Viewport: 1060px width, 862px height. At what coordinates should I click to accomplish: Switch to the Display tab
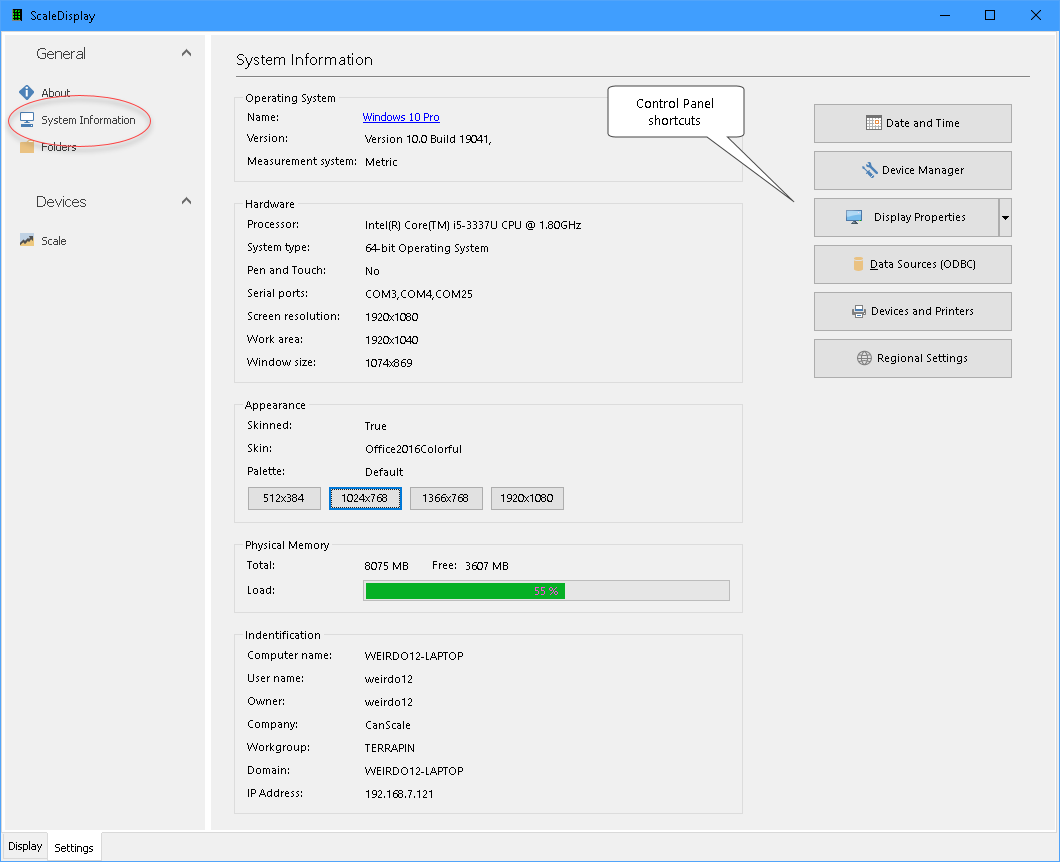26,846
